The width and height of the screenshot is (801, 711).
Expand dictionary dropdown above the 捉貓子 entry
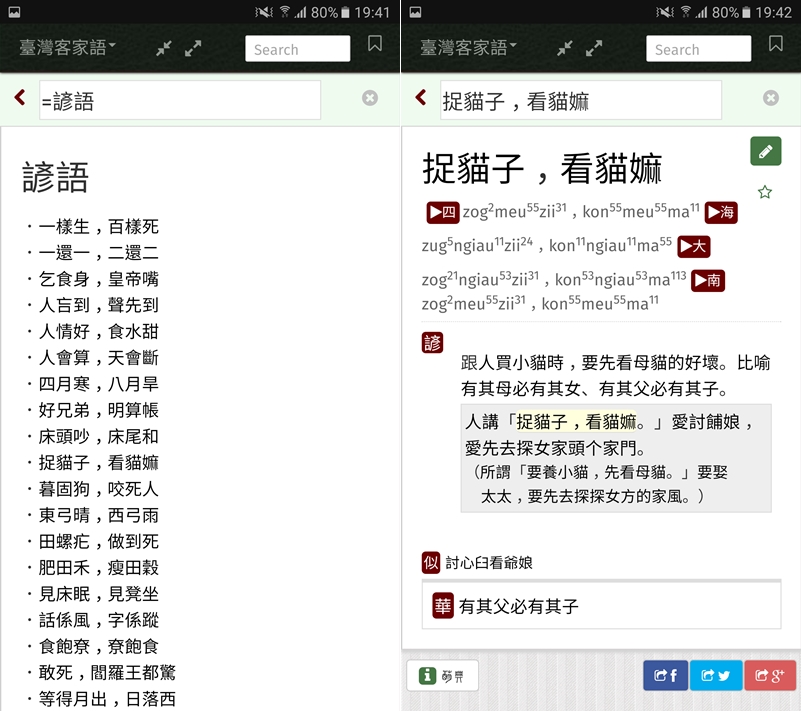468,47
